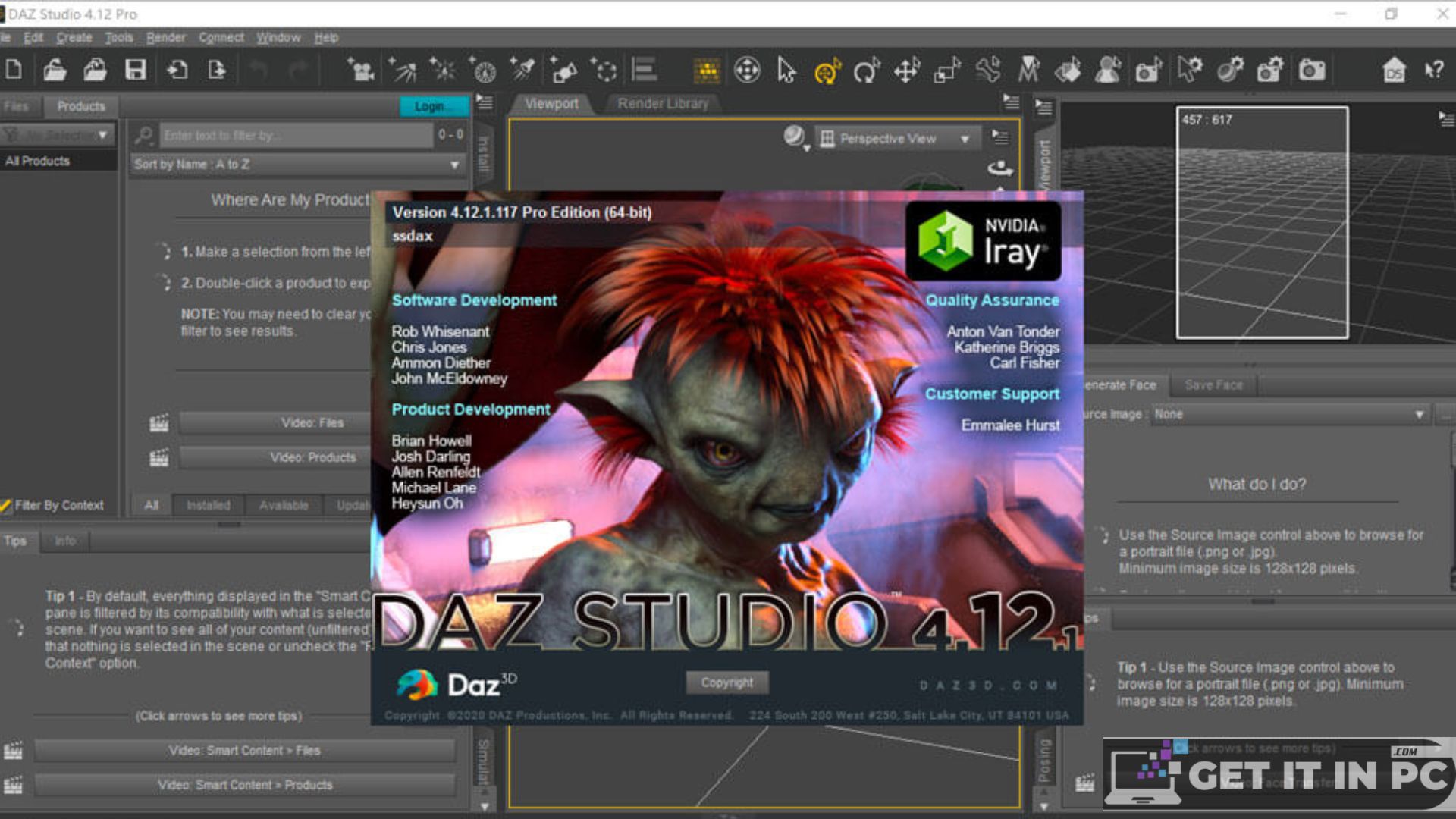Open the Window menu
The height and width of the screenshot is (819, 1456).
[x=278, y=37]
